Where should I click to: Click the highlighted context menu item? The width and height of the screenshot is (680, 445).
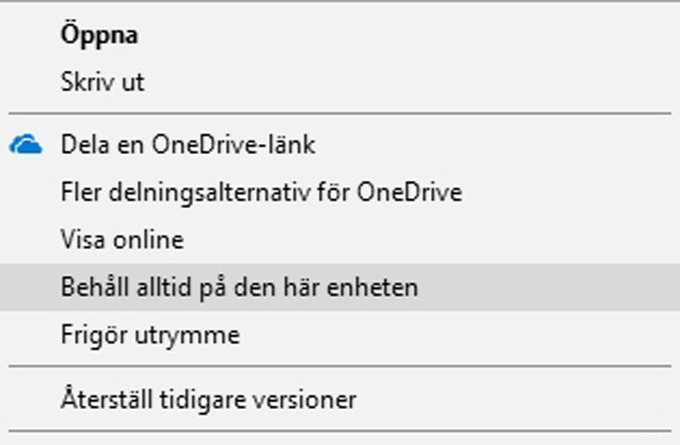(x=340, y=287)
